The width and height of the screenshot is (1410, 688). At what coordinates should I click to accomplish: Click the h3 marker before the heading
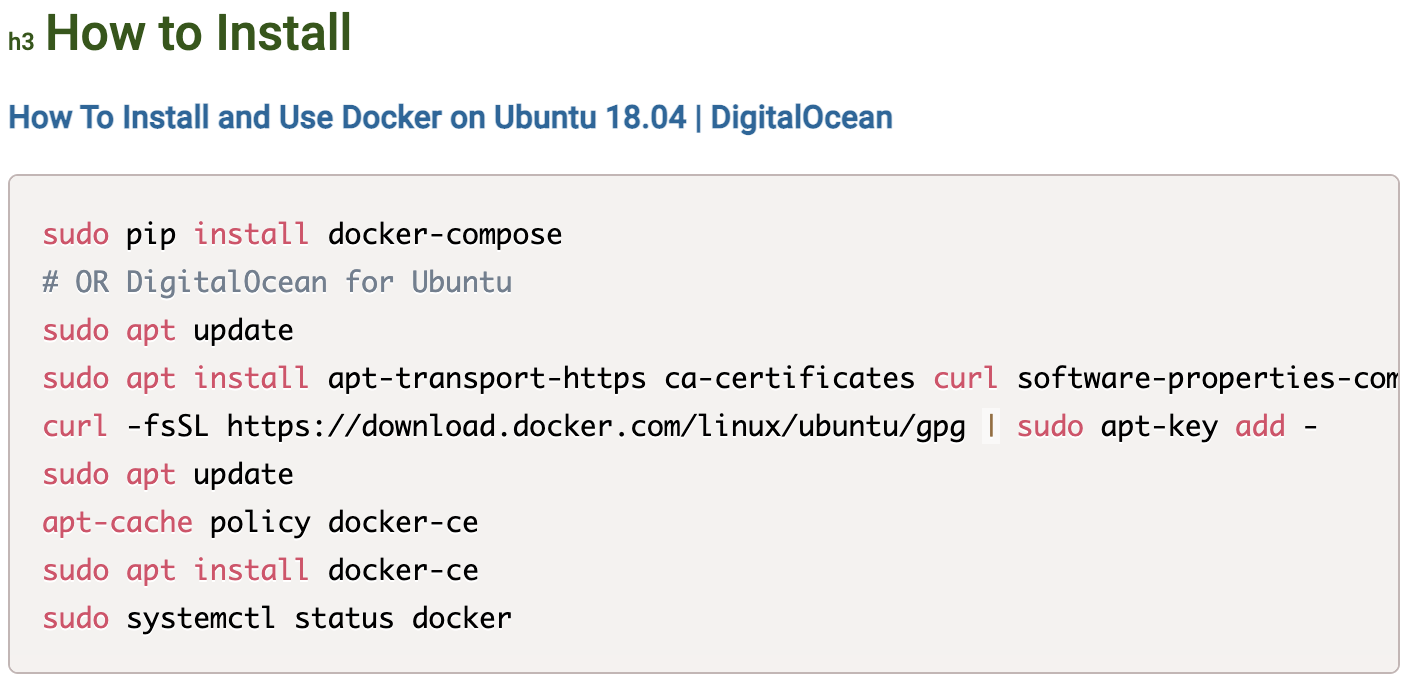coord(21,42)
